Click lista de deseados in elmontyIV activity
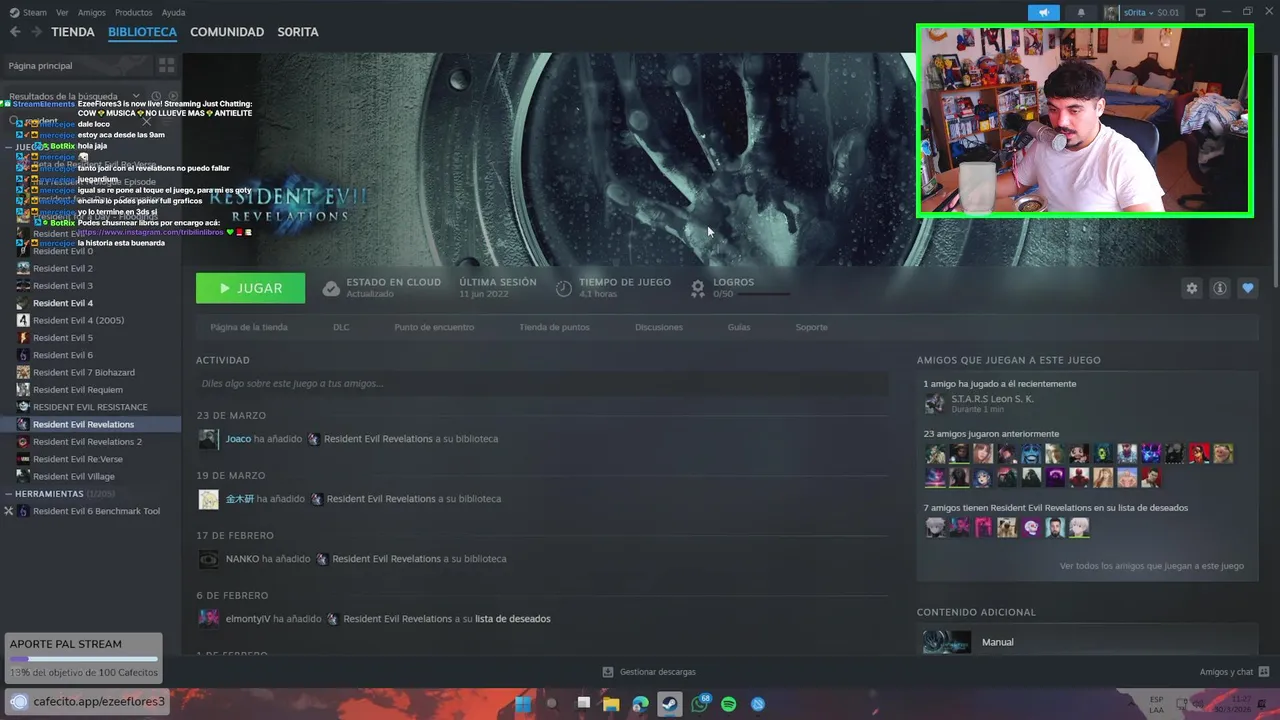The image size is (1280, 720). (x=513, y=619)
